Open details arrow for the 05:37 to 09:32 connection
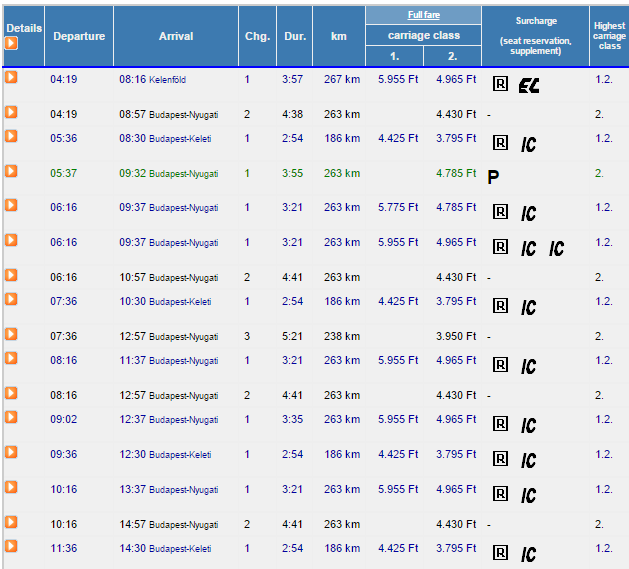This screenshot has width=629, height=569. tap(11, 171)
